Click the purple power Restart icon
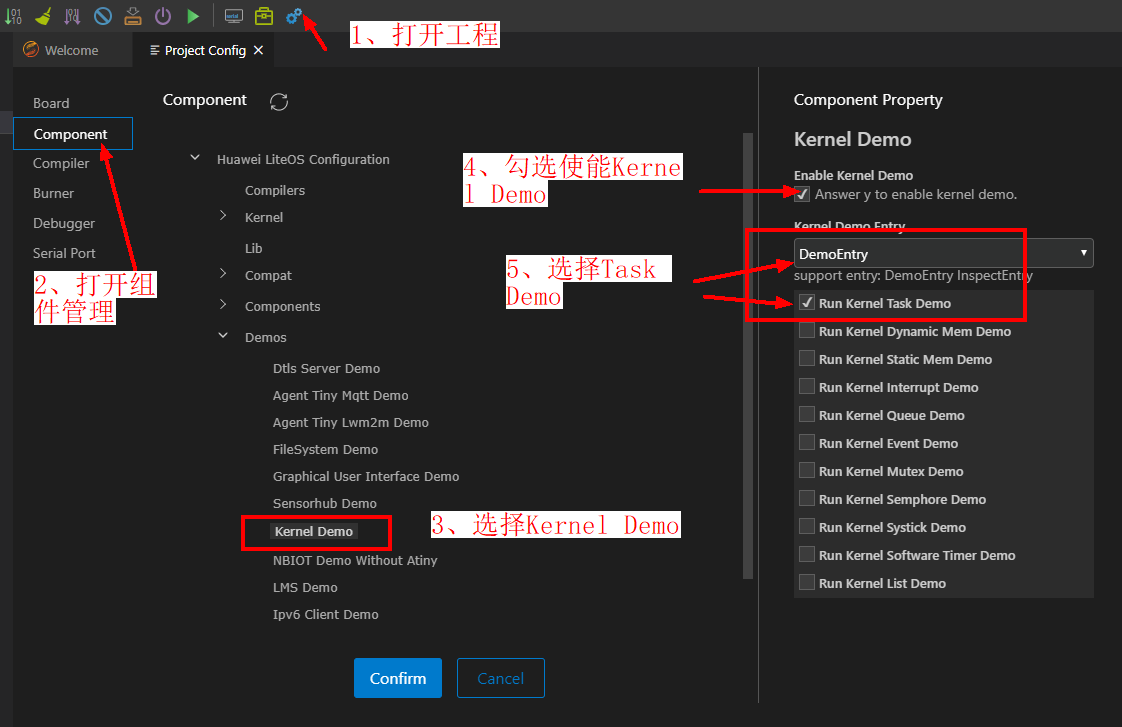The width and height of the screenshot is (1122, 727). (163, 16)
